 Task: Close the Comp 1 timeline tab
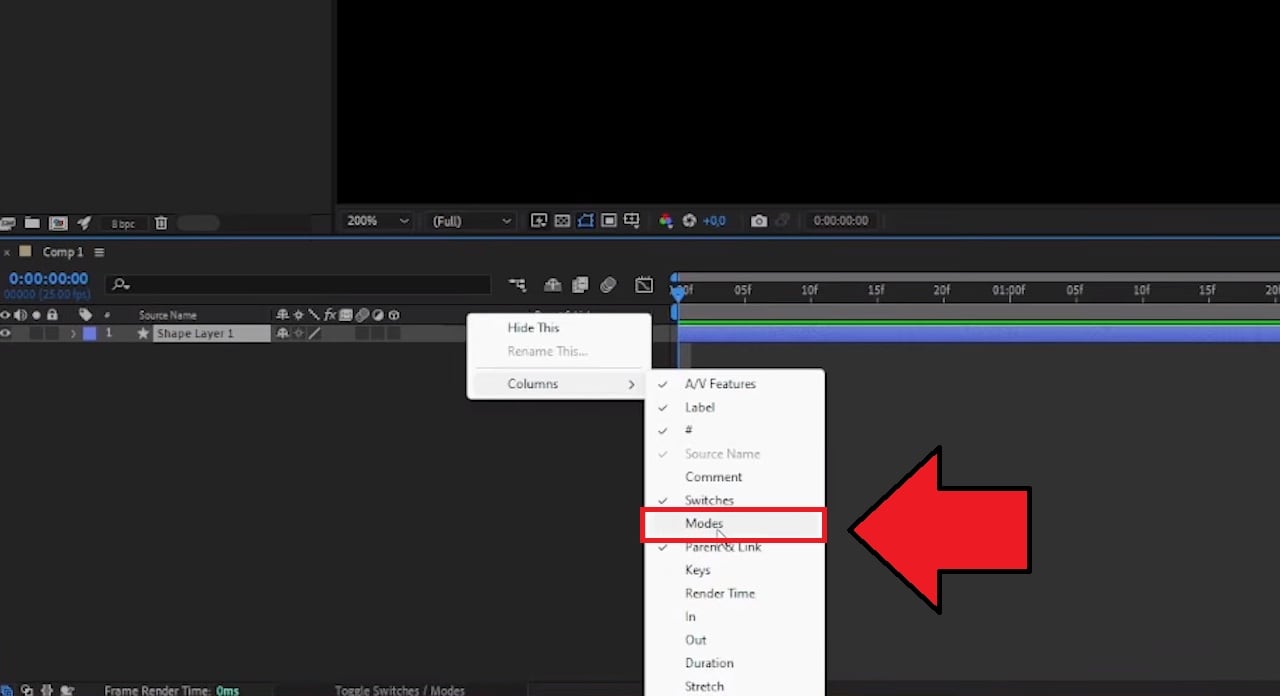coord(6,253)
